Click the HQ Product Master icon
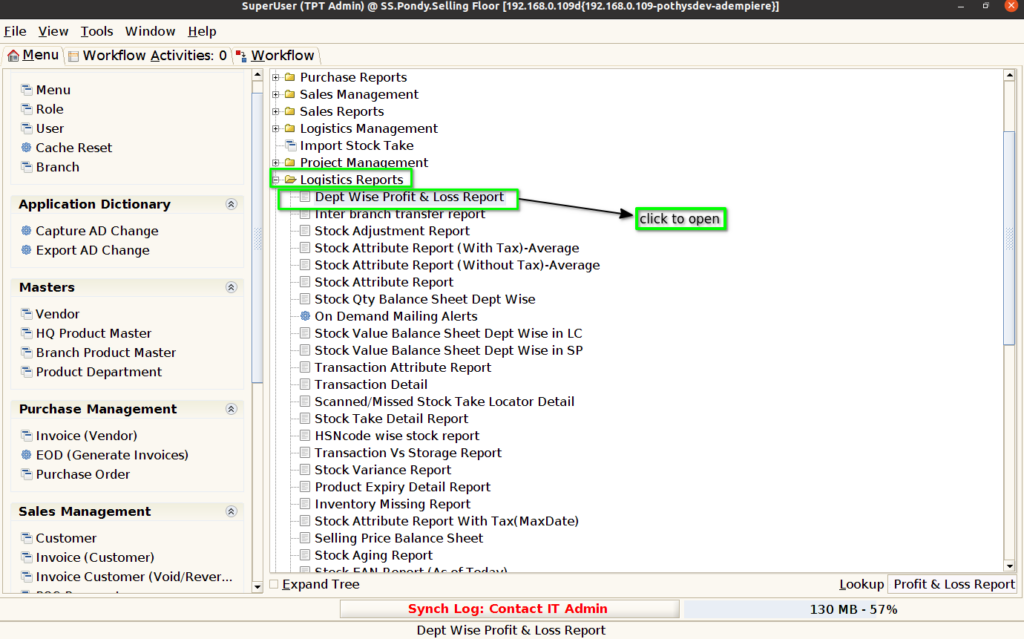The width and height of the screenshot is (1024, 639). [26, 333]
